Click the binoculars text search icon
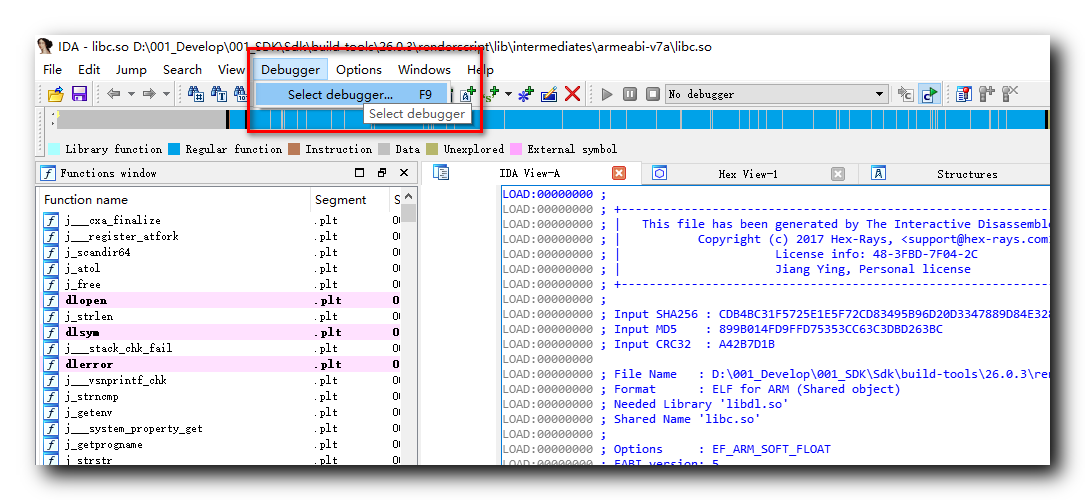Screen dimensions: 1085x500 pos(219,94)
